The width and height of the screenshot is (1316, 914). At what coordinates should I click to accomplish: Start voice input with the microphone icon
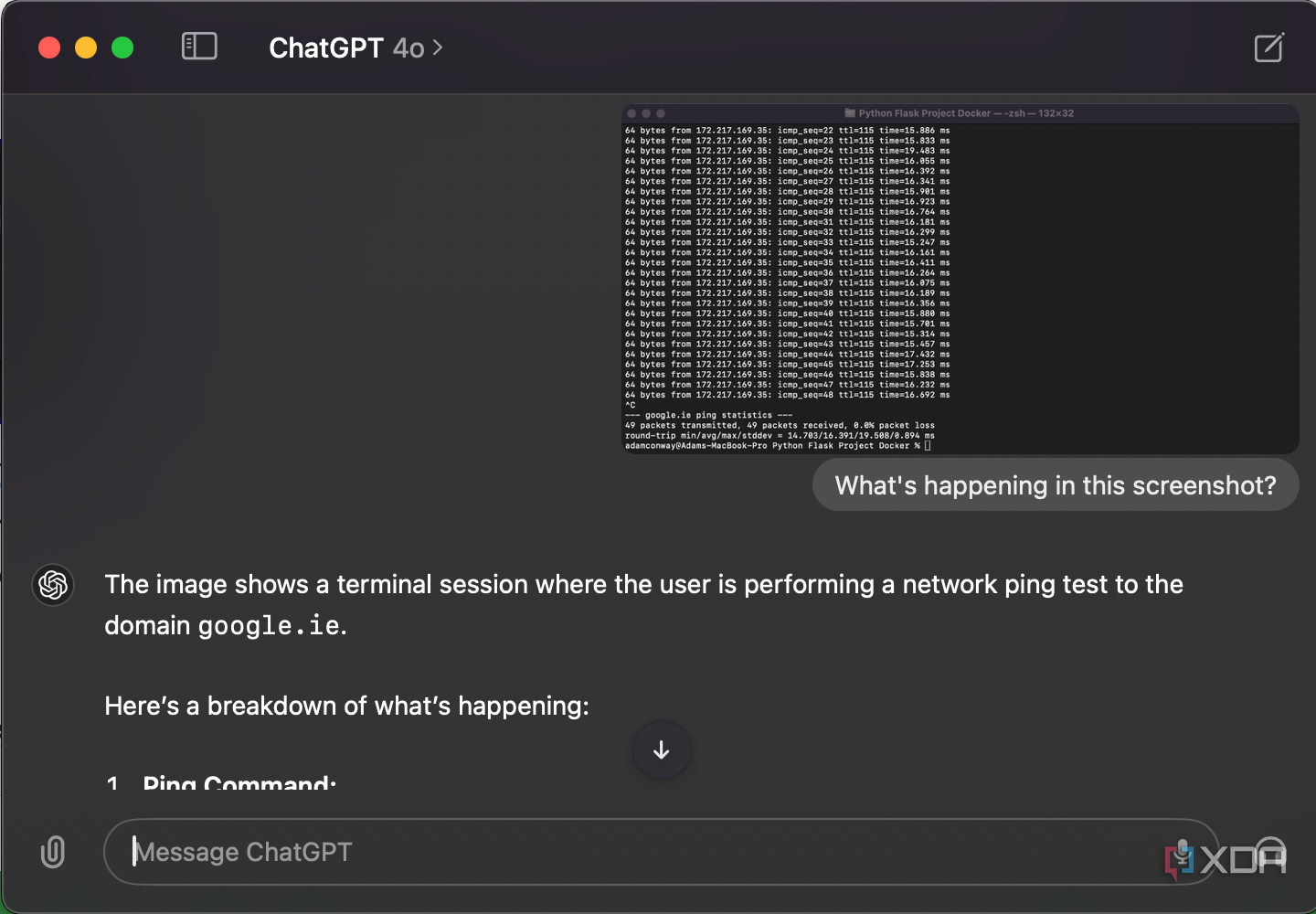click(1183, 852)
